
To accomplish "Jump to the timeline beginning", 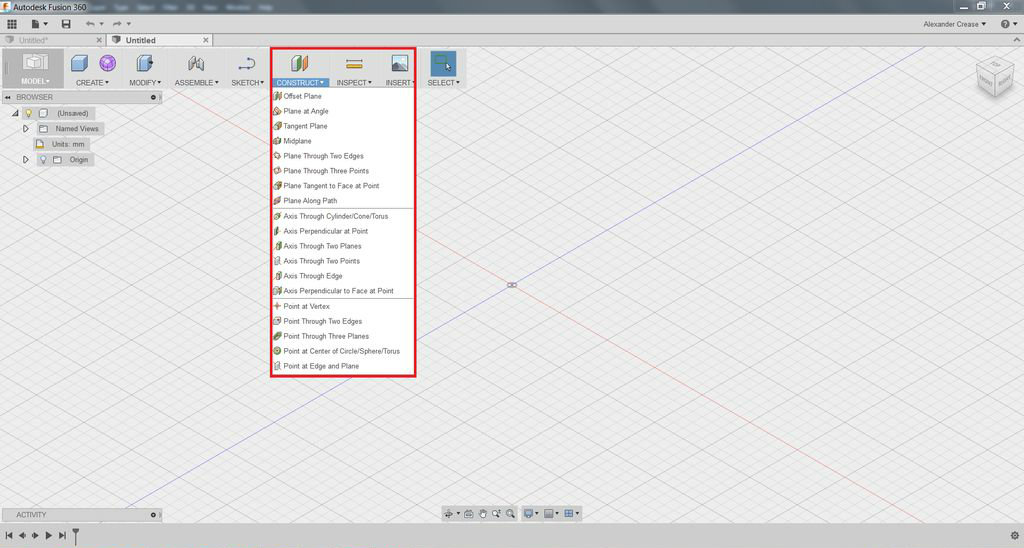I will pos(9,536).
